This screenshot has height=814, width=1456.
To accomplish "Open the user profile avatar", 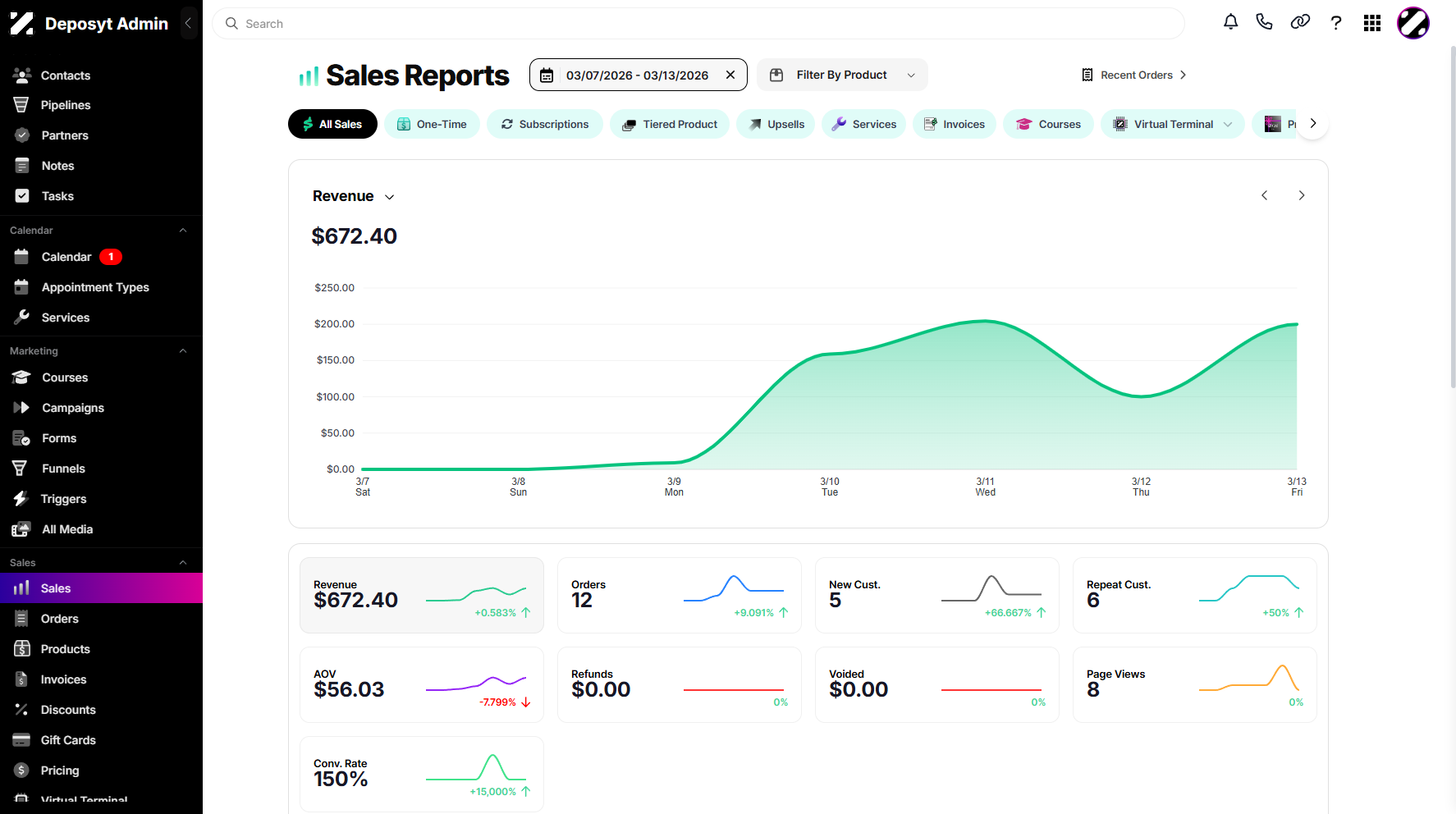I will [x=1413, y=23].
